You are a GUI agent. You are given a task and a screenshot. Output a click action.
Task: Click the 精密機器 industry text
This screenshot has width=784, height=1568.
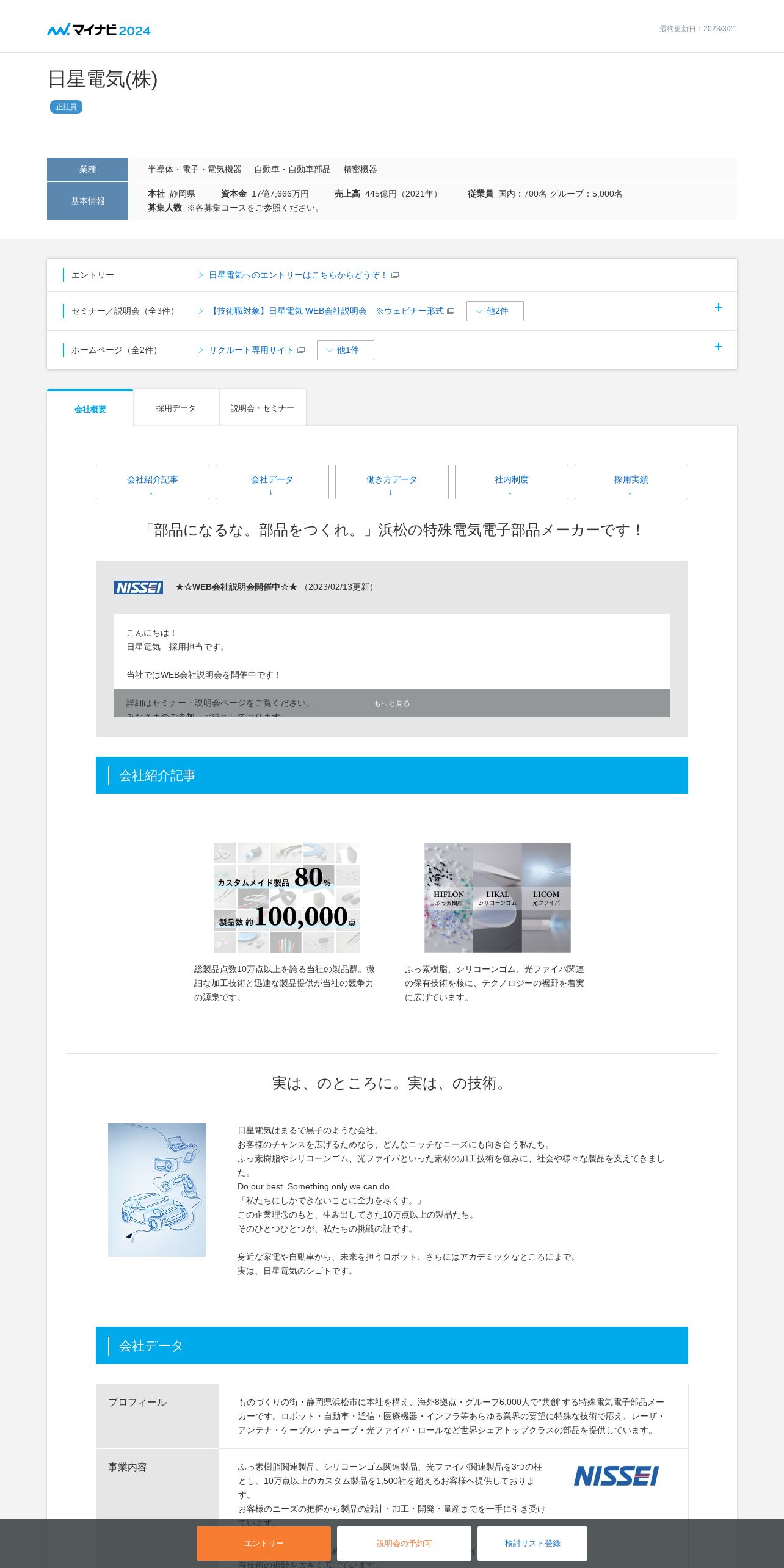[360, 169]
